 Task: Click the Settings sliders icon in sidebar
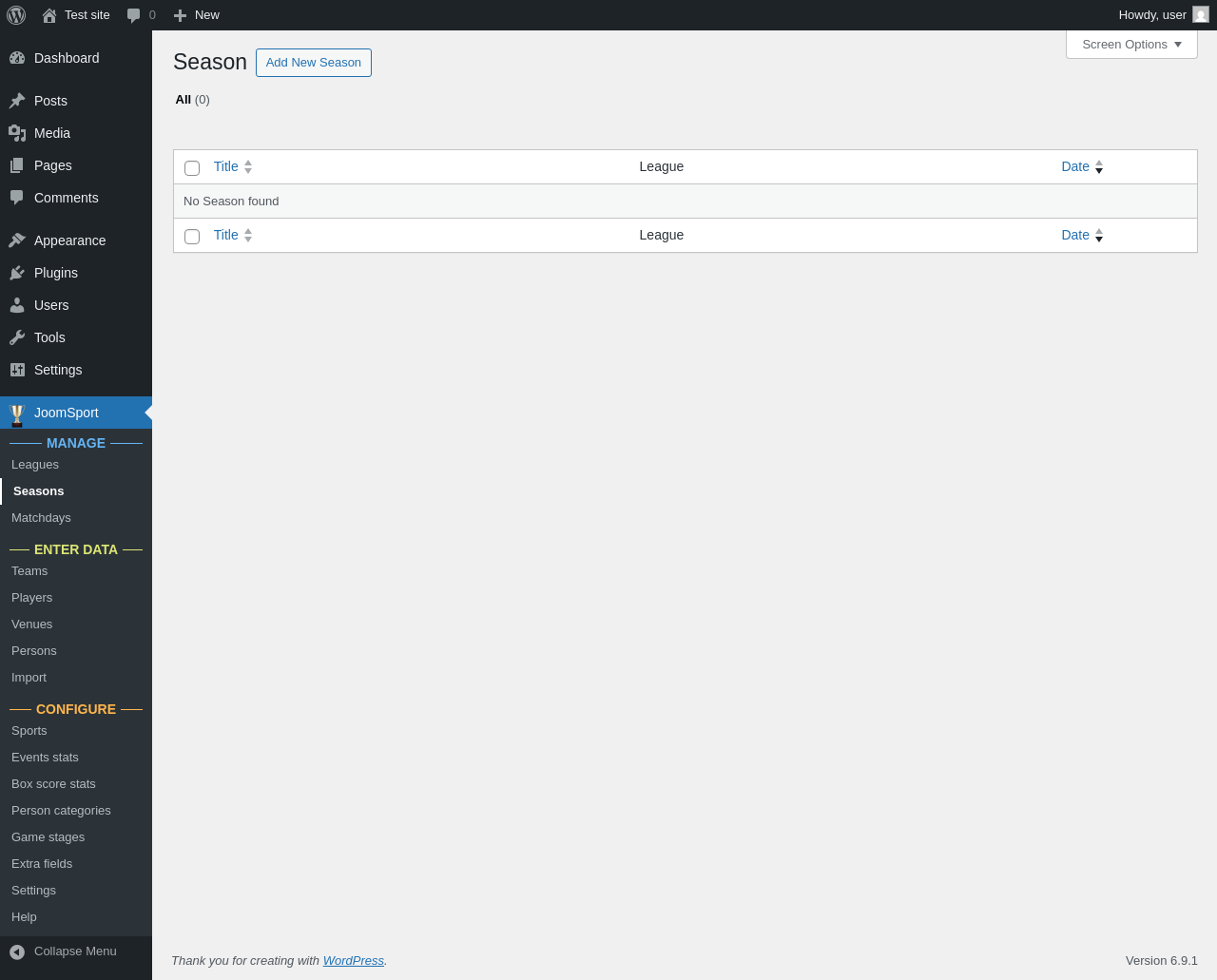pyautogui.click(x=17, y=370)
